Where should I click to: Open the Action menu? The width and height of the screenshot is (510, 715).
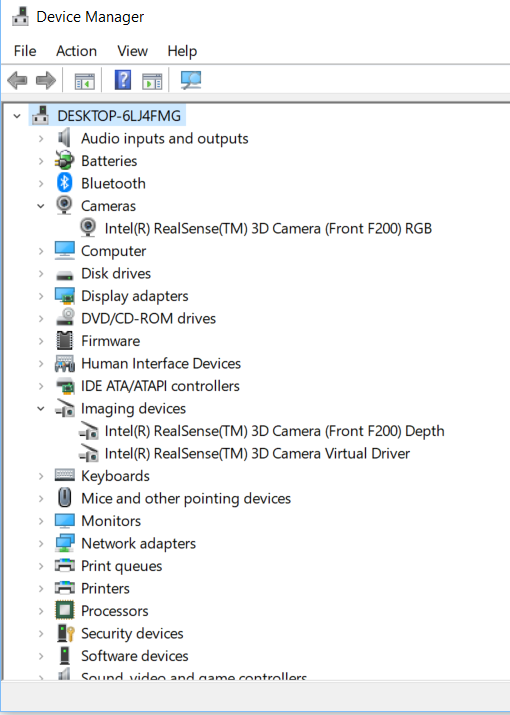click(x=77, y=51)
